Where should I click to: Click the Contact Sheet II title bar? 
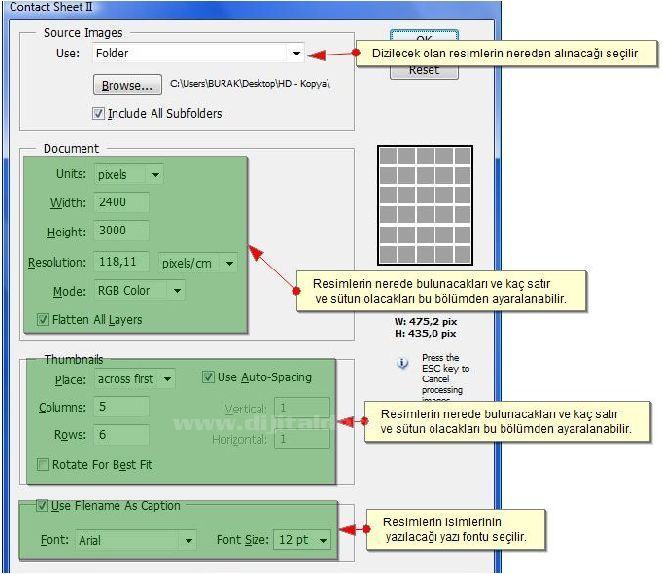pos(252,8)
